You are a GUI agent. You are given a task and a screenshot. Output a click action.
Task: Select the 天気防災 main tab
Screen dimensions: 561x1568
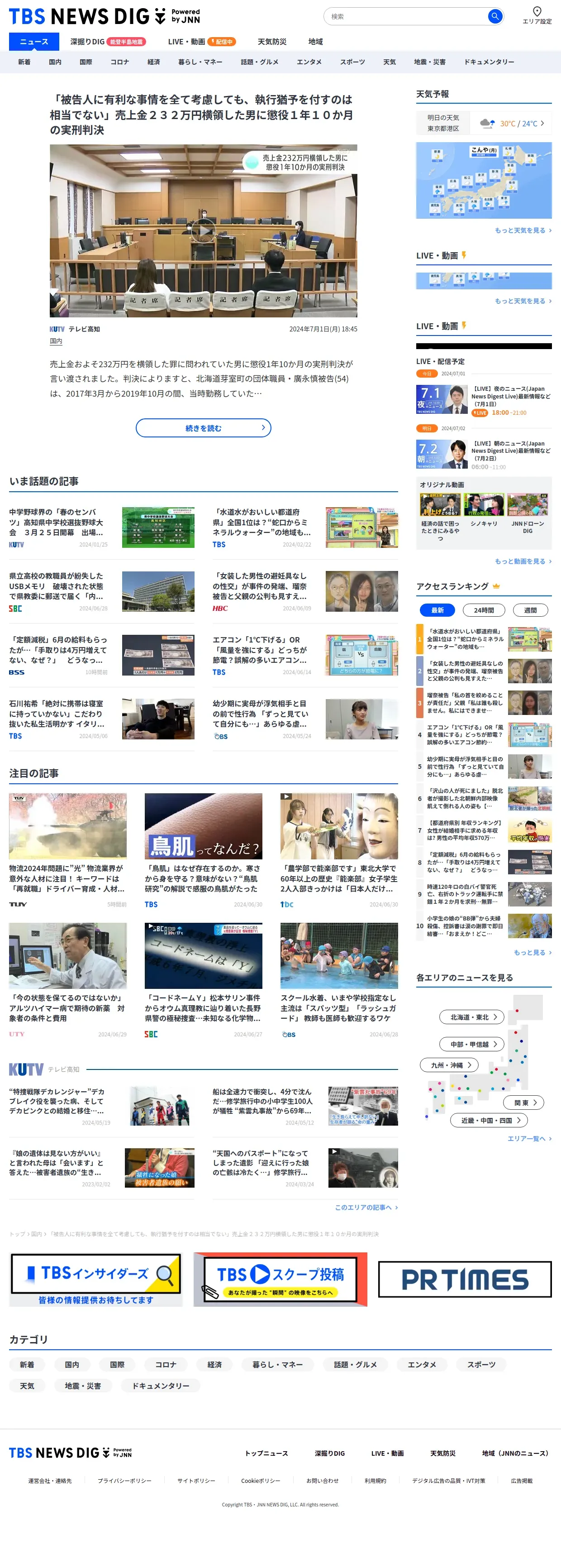(272, 41)
